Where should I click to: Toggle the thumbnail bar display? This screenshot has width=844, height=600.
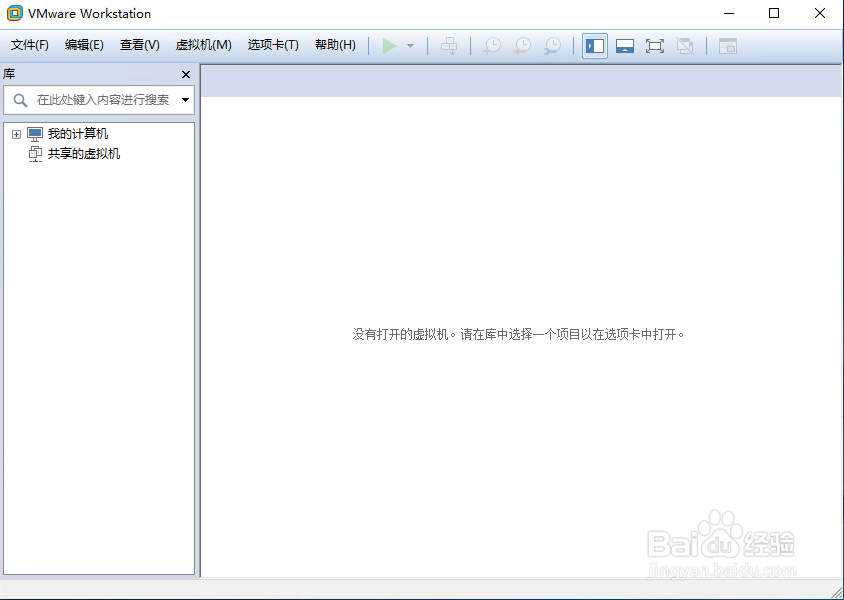(x=625, y=45)
